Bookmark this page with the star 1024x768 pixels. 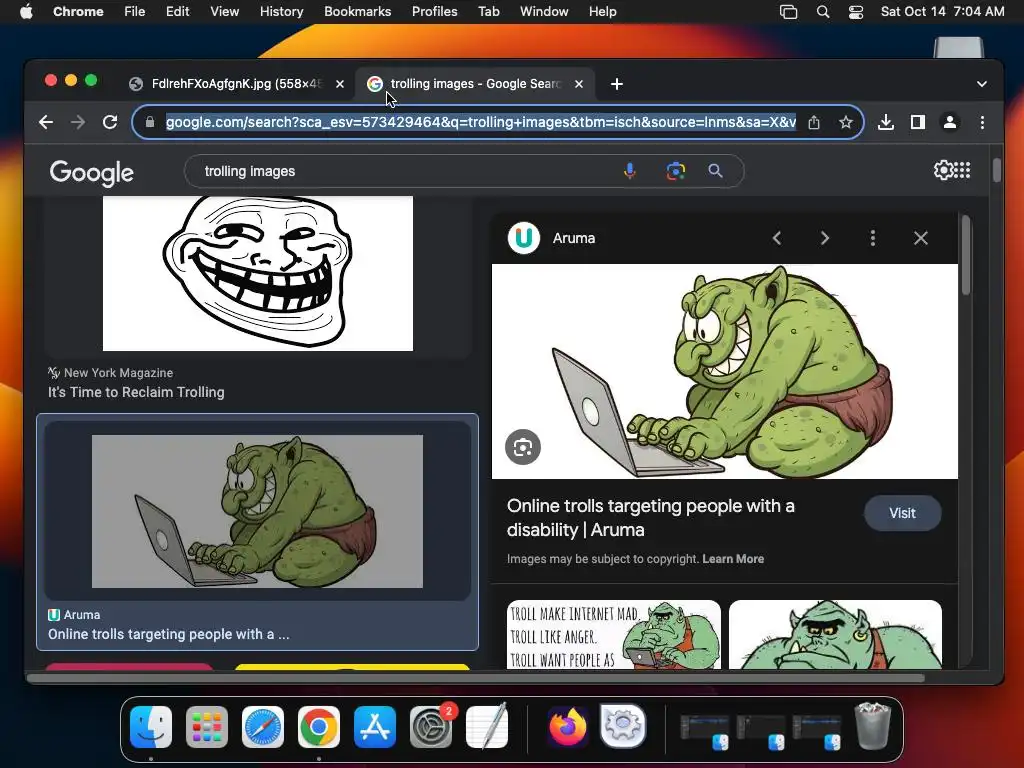846,122
